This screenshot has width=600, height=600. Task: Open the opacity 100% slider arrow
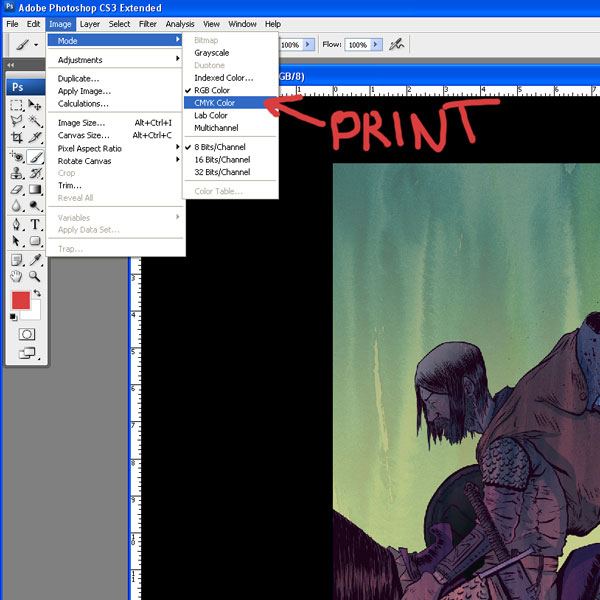click(308, 45)
